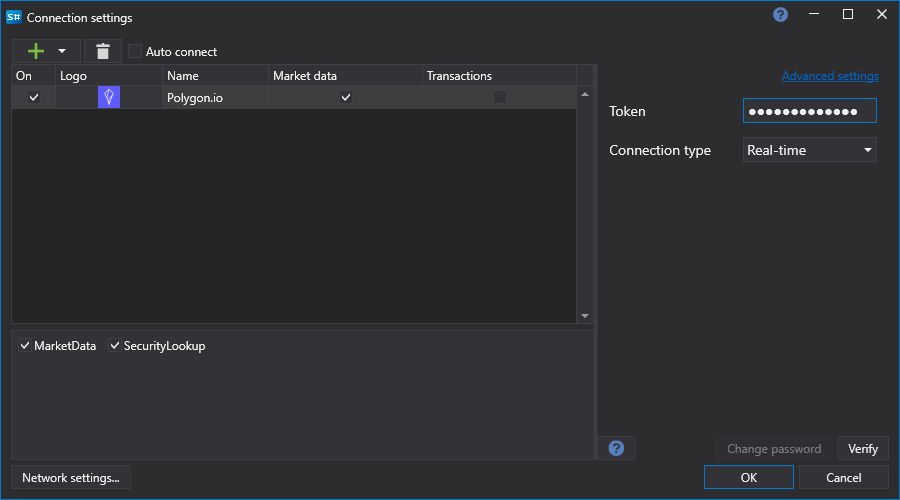Sort by Market data column header

(345, 76)
